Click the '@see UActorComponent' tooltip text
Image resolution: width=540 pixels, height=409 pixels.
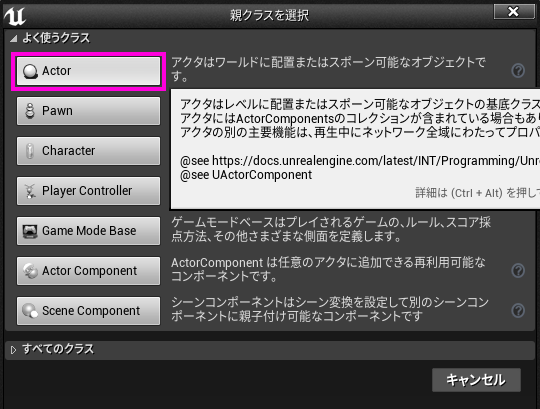(246, 175)
